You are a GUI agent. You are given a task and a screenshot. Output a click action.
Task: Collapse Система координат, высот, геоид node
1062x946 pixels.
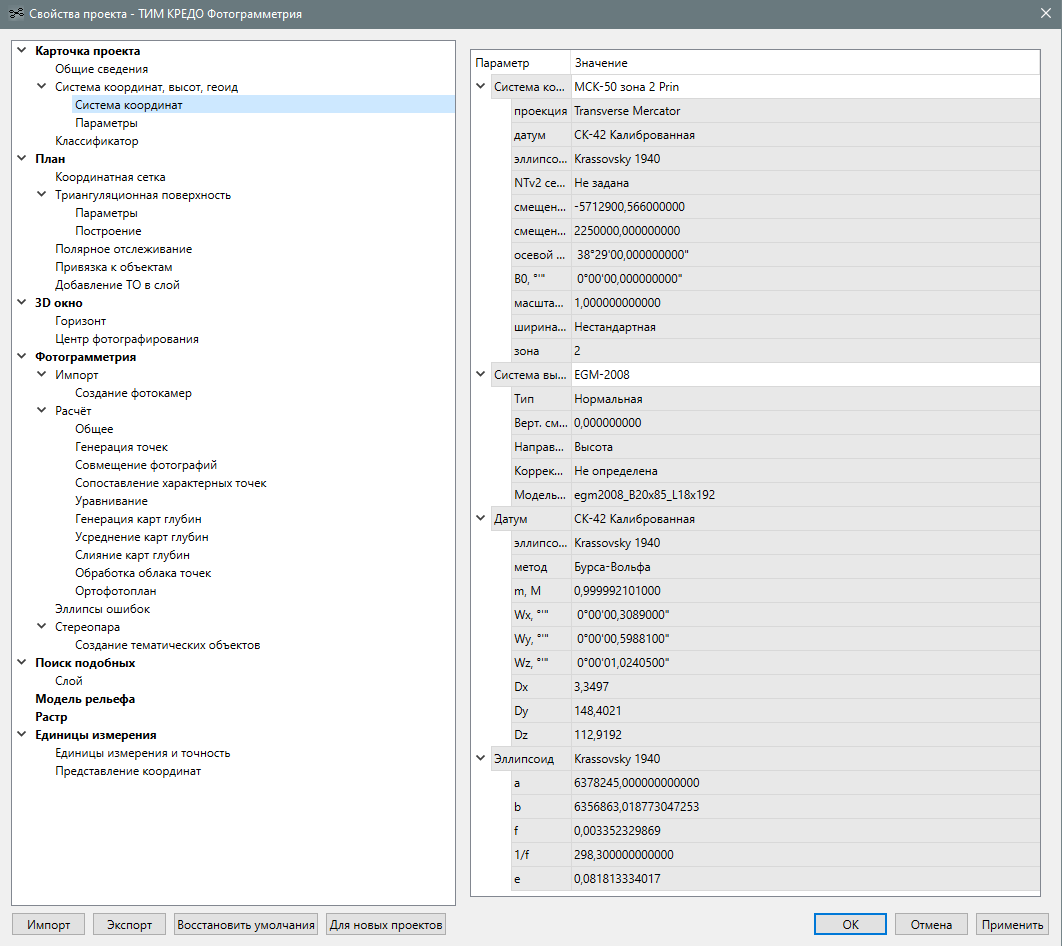pyautogui.click(x=41, y=87)
